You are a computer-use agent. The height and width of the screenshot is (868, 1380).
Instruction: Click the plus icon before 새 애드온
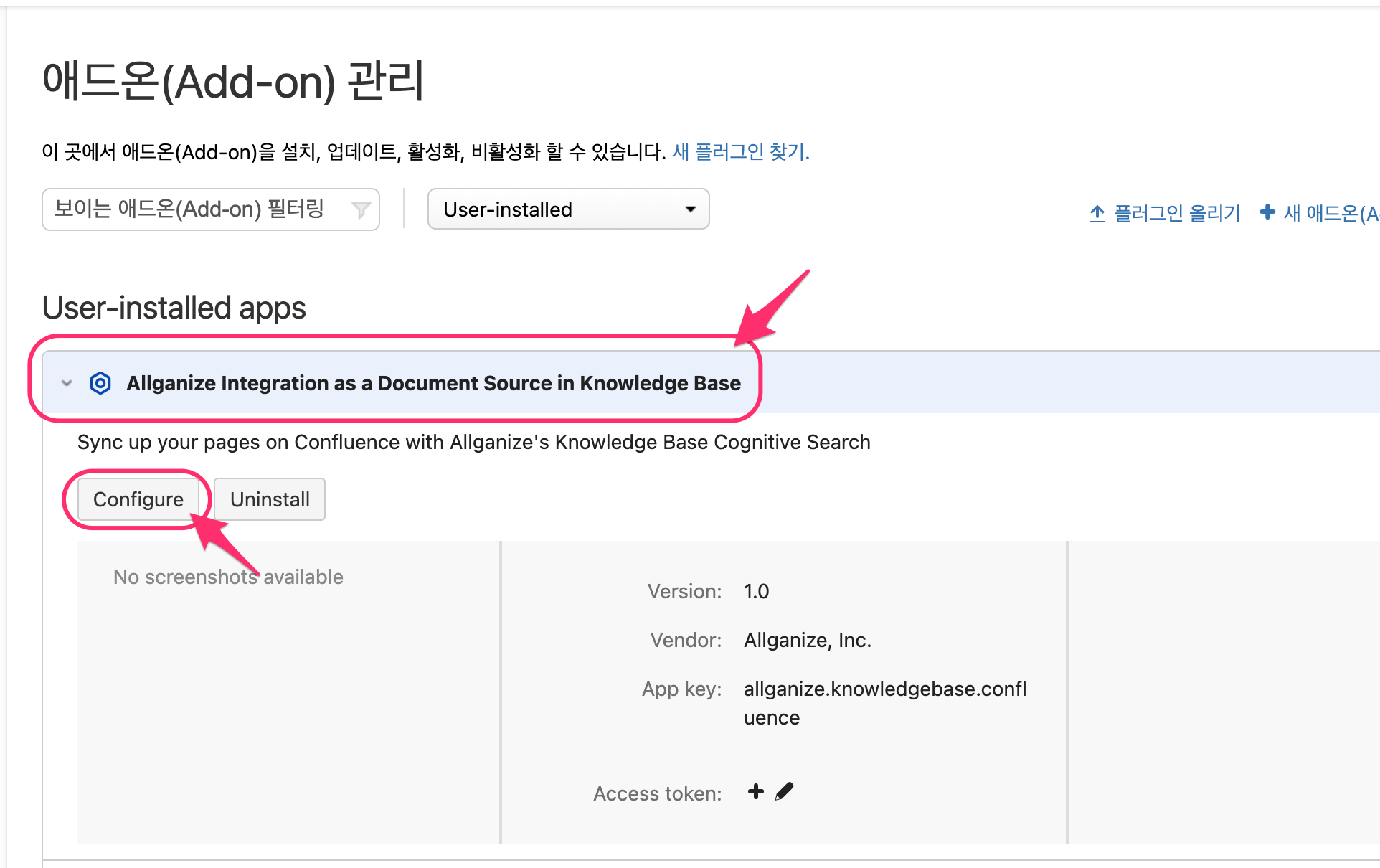pyautogui.click(x=1267, y=212)
